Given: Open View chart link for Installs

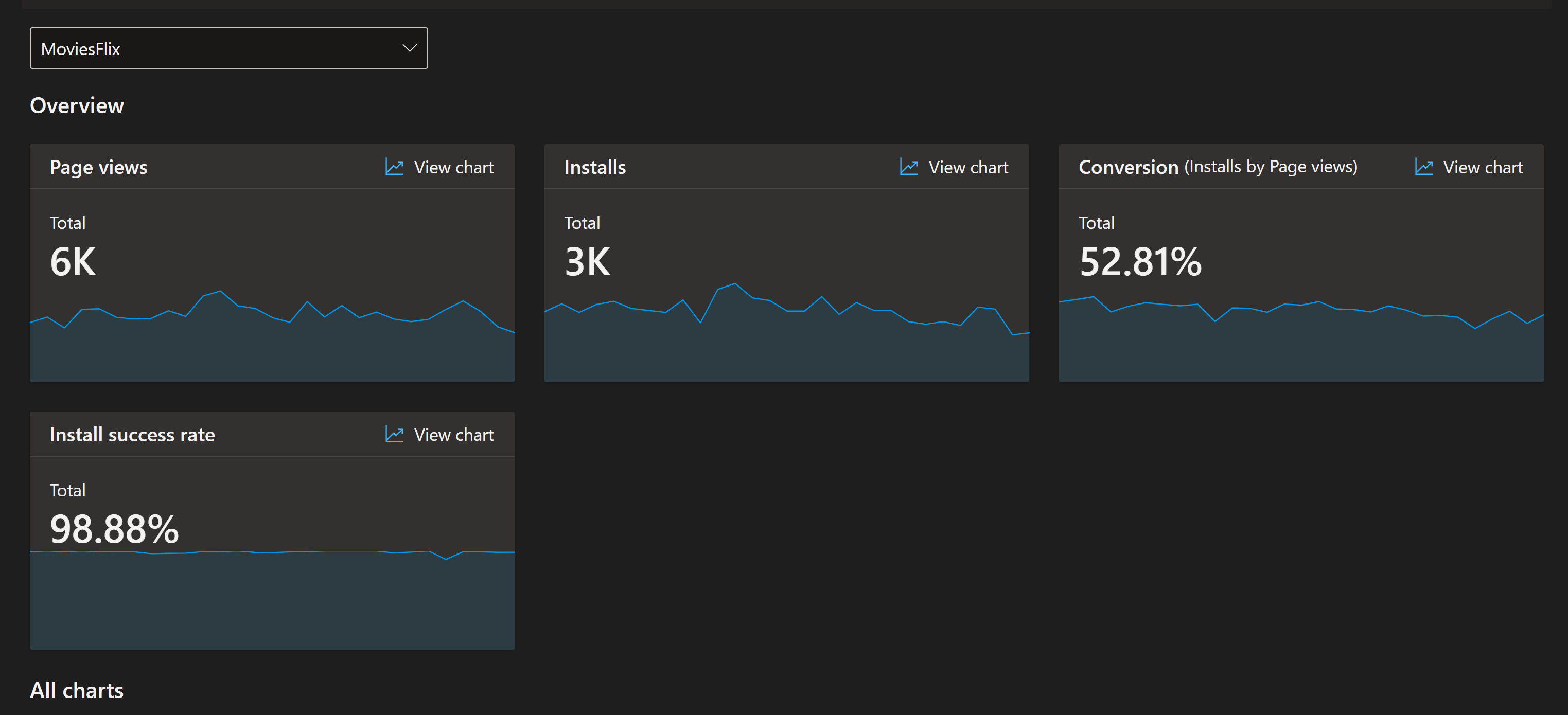Looking at the screenshot, I should pos(968,167).
